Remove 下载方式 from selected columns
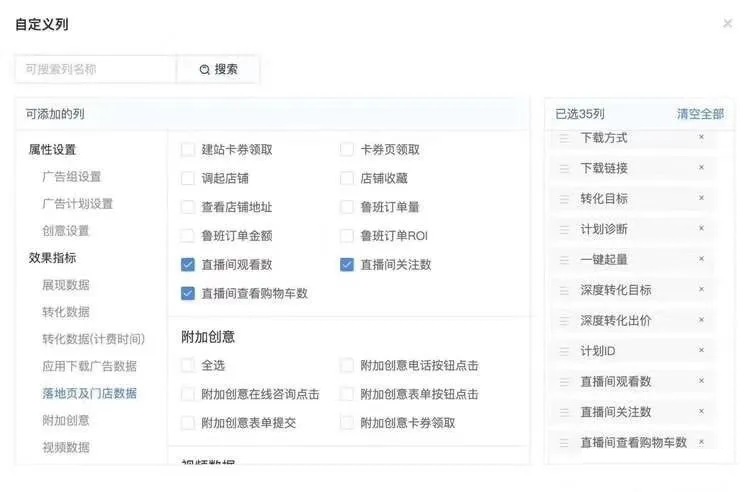 pos(701,137)
